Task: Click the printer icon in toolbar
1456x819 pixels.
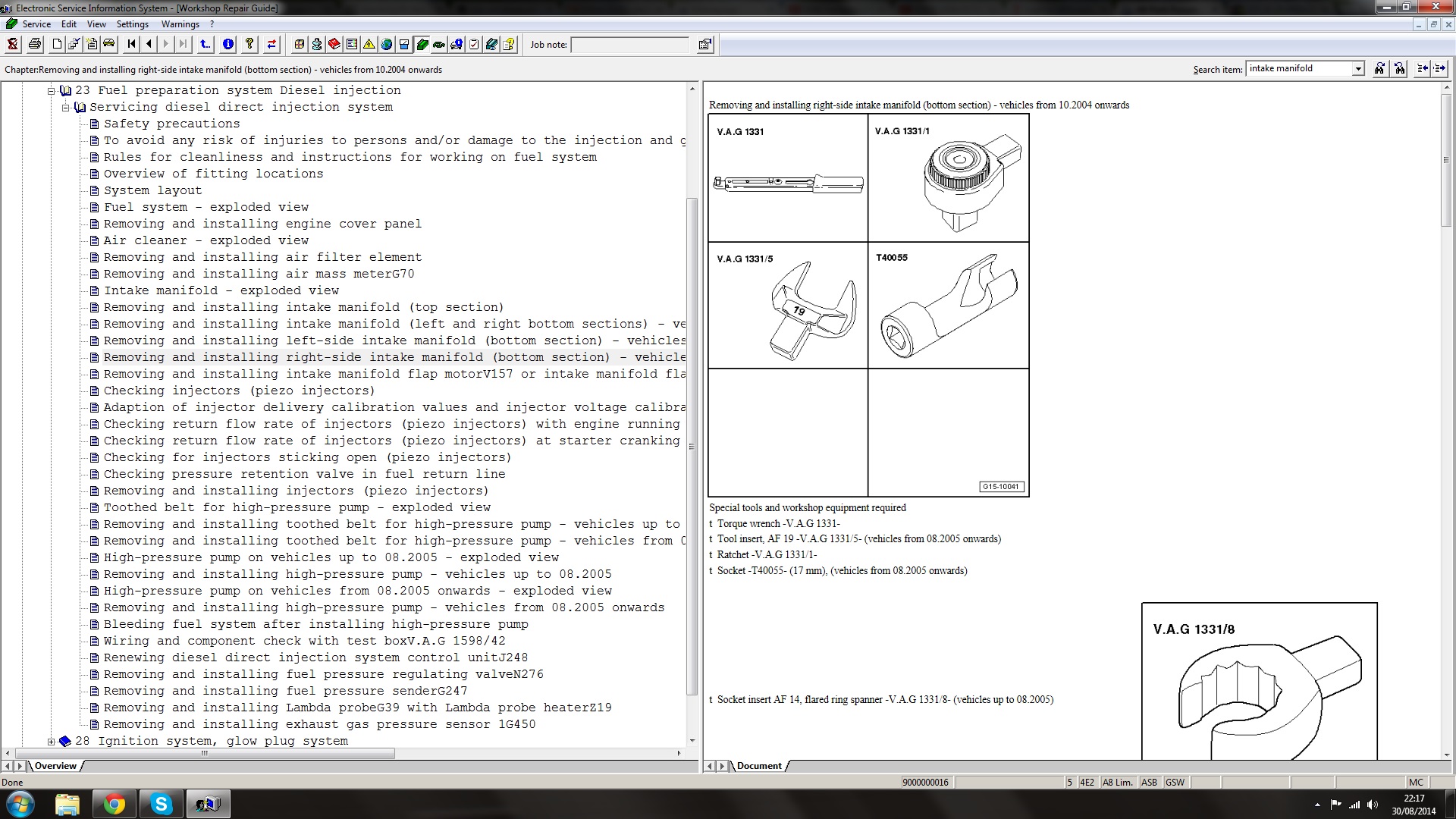Action: 34,44
